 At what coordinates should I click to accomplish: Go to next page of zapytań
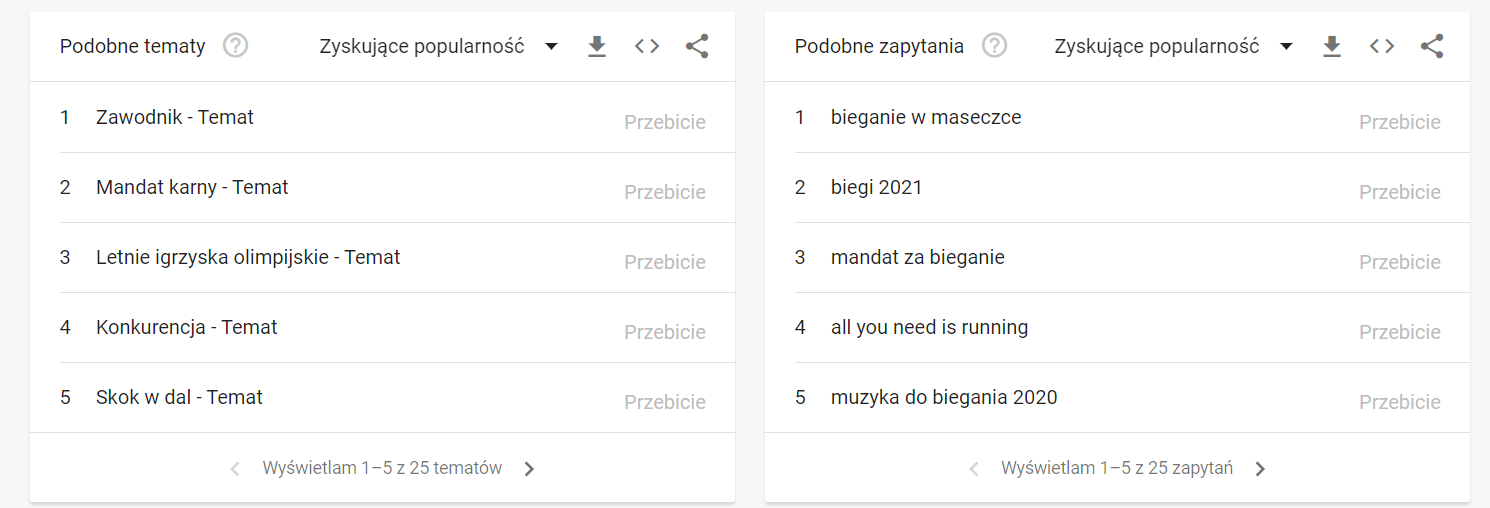tap(1261, 469)
